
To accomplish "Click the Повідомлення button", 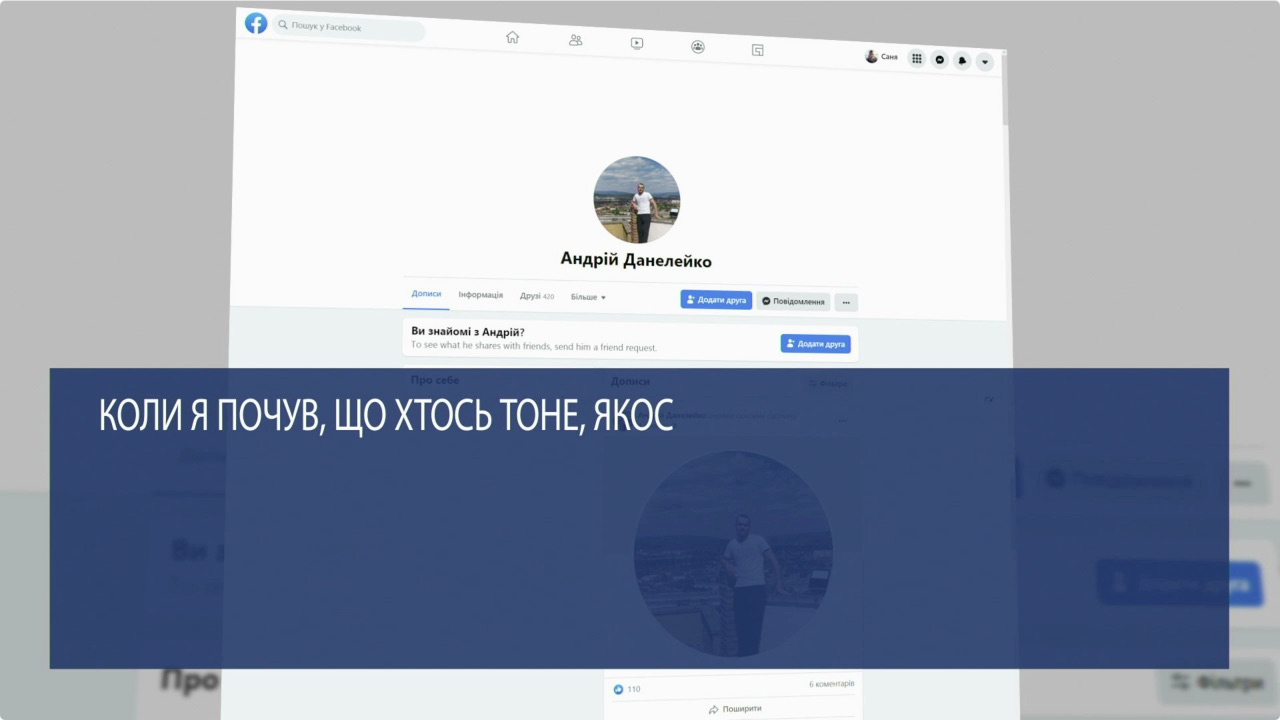I will [x=794, y=301].
